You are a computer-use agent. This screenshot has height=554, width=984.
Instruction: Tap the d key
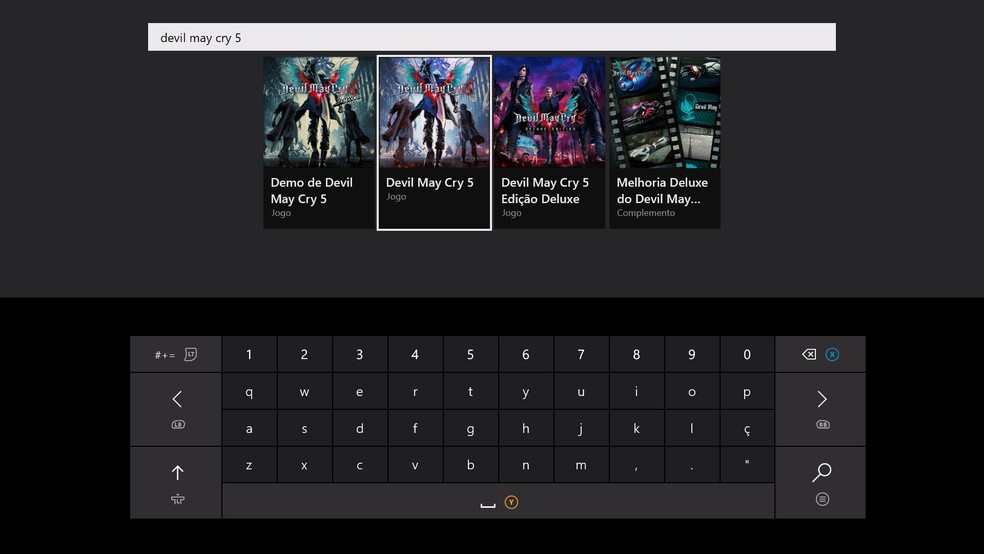(360, 429)
